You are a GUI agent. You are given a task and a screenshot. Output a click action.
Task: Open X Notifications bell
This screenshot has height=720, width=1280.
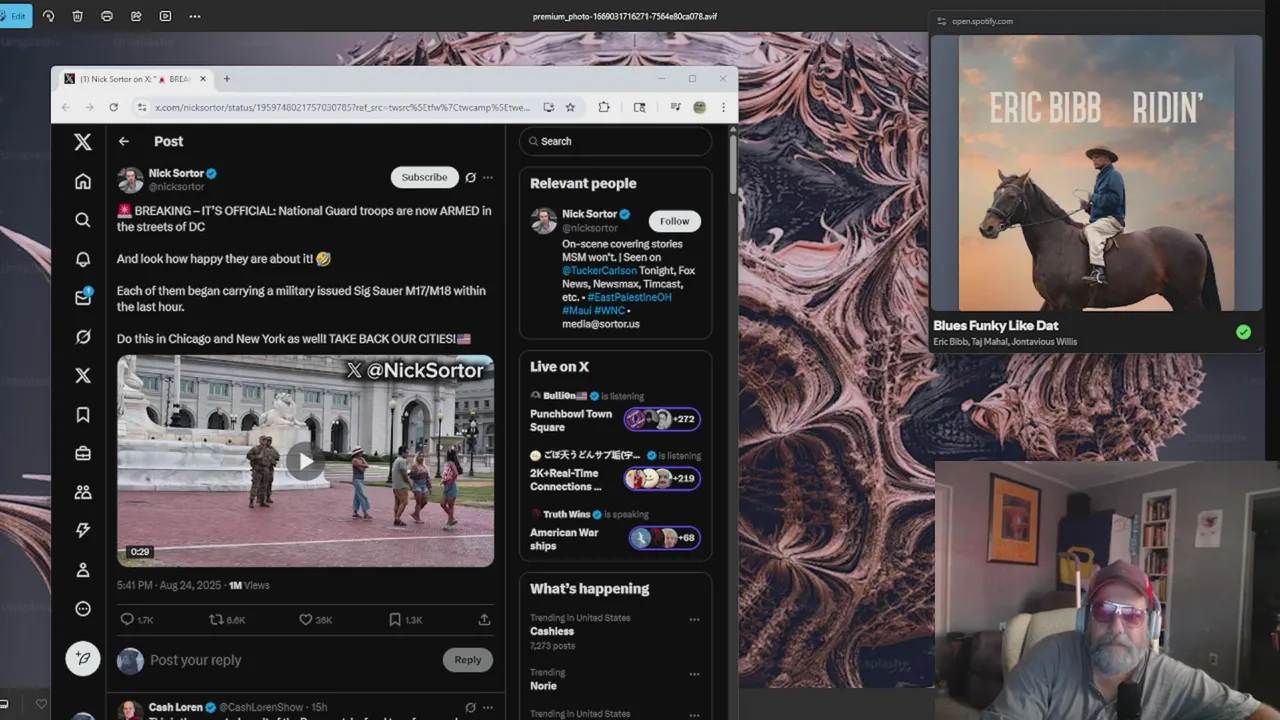point(83,259)
